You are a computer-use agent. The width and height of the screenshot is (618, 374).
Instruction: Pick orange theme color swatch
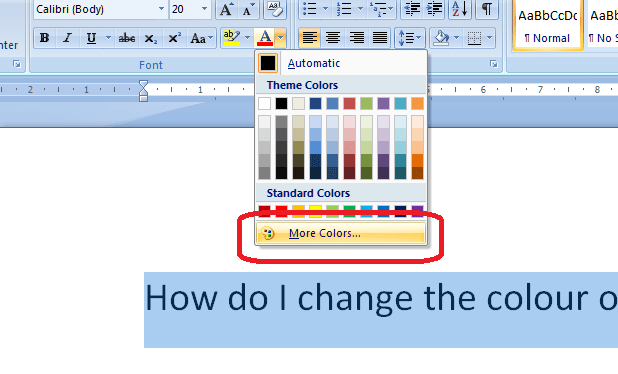417,104
